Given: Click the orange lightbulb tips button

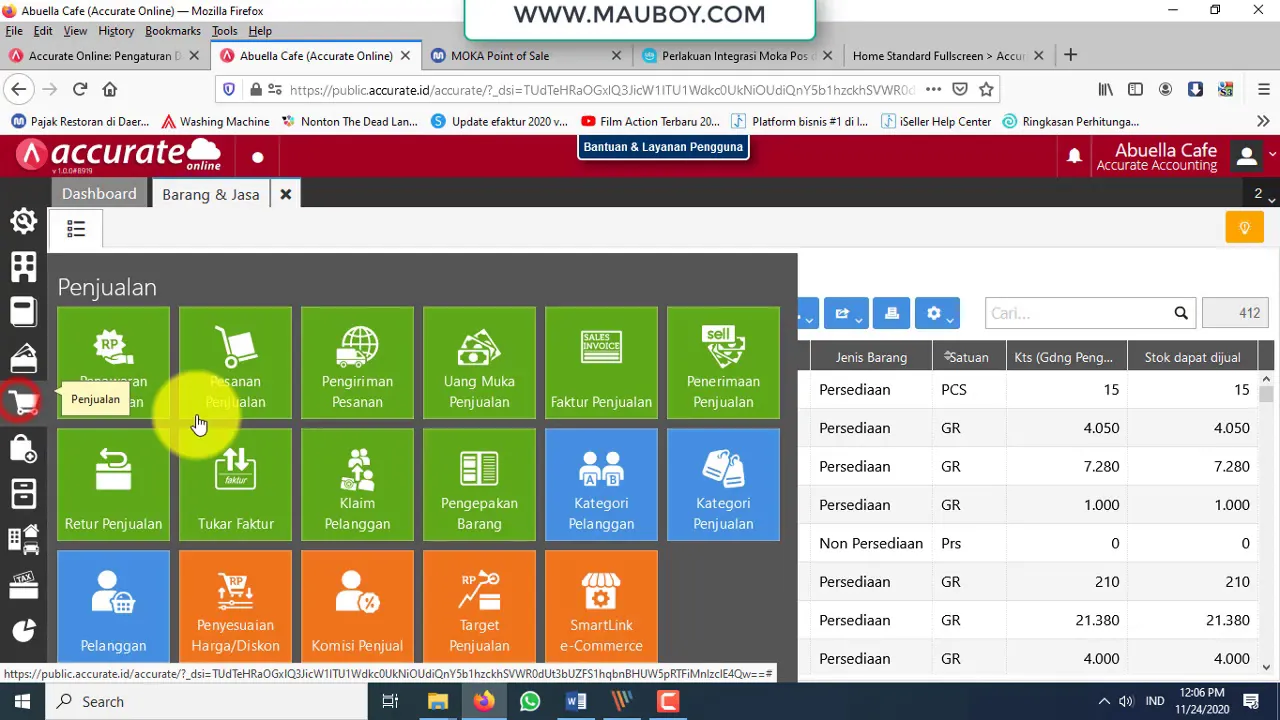Looking at the screenshot, I should tap(1245, 228).
